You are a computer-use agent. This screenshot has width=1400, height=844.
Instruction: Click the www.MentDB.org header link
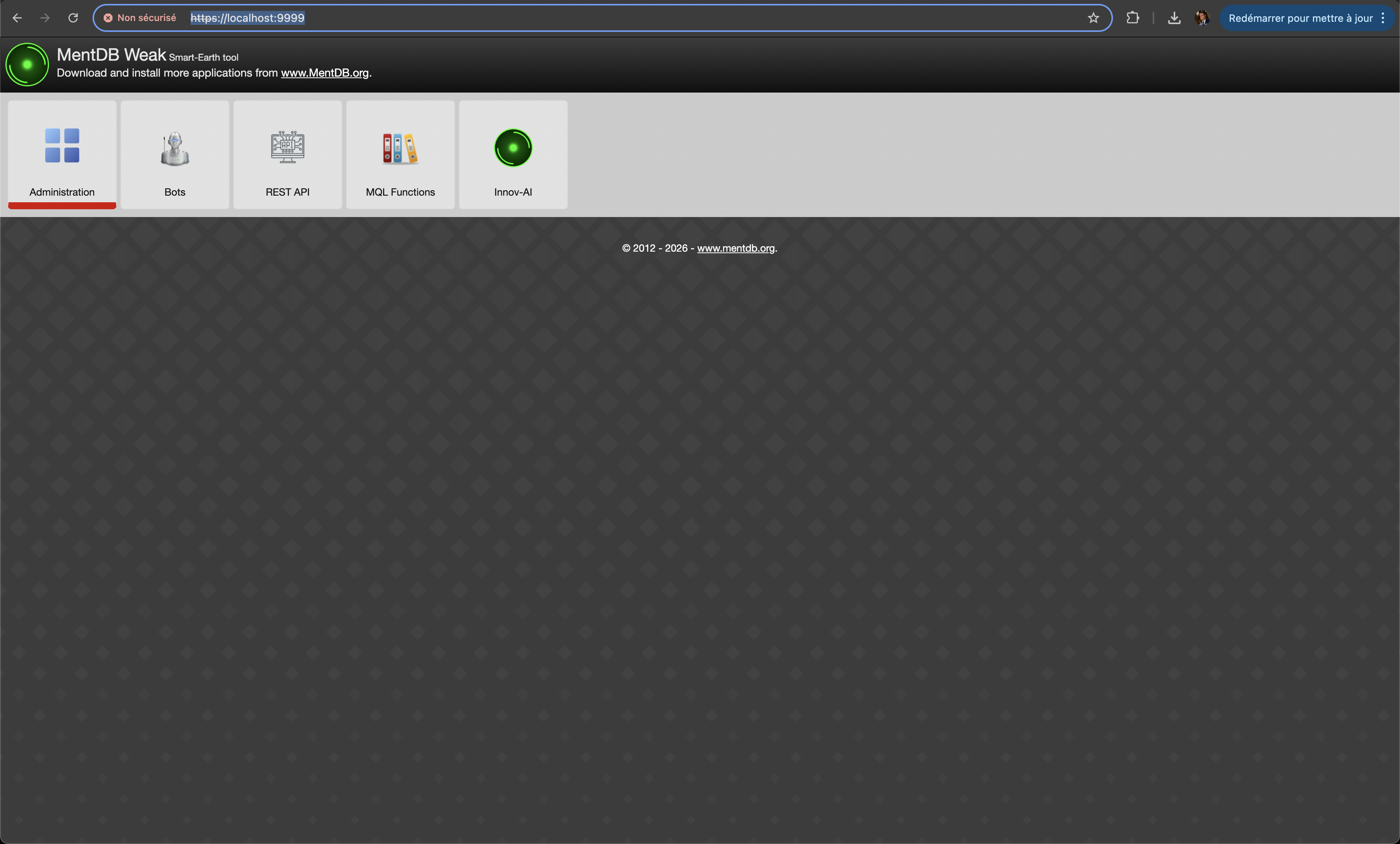pos(324,73)
